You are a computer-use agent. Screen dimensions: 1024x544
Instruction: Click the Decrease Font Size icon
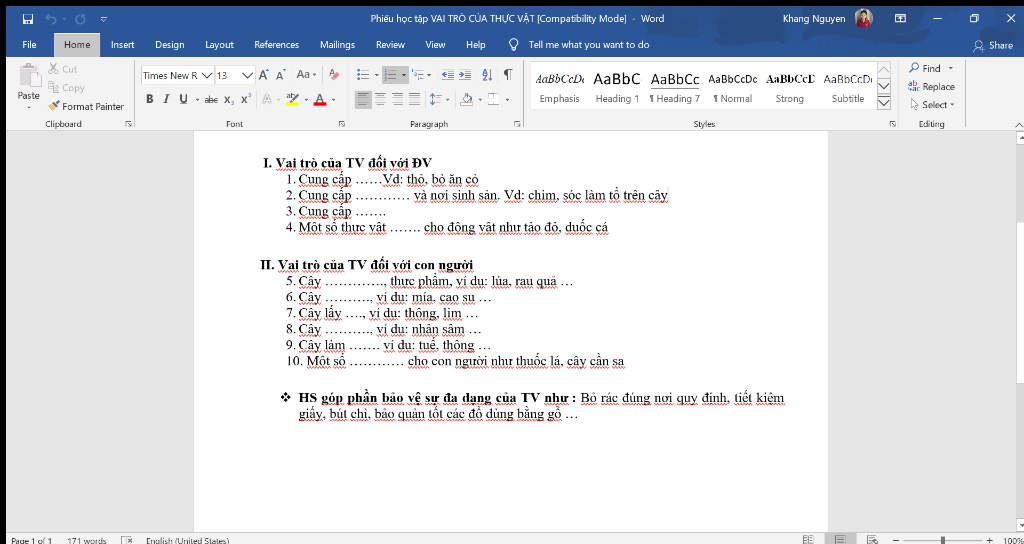pyautogui.click(x=281, y=75)
